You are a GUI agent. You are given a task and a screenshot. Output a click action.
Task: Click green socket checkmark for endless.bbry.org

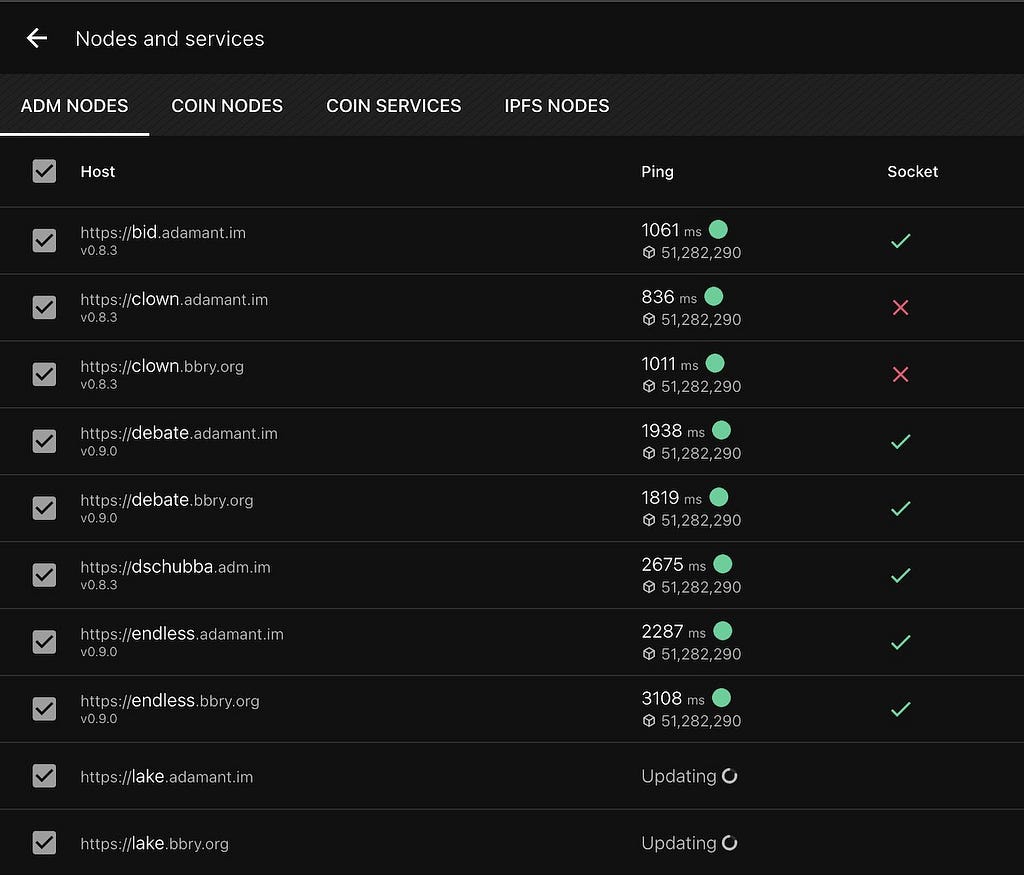pos(900,709)
